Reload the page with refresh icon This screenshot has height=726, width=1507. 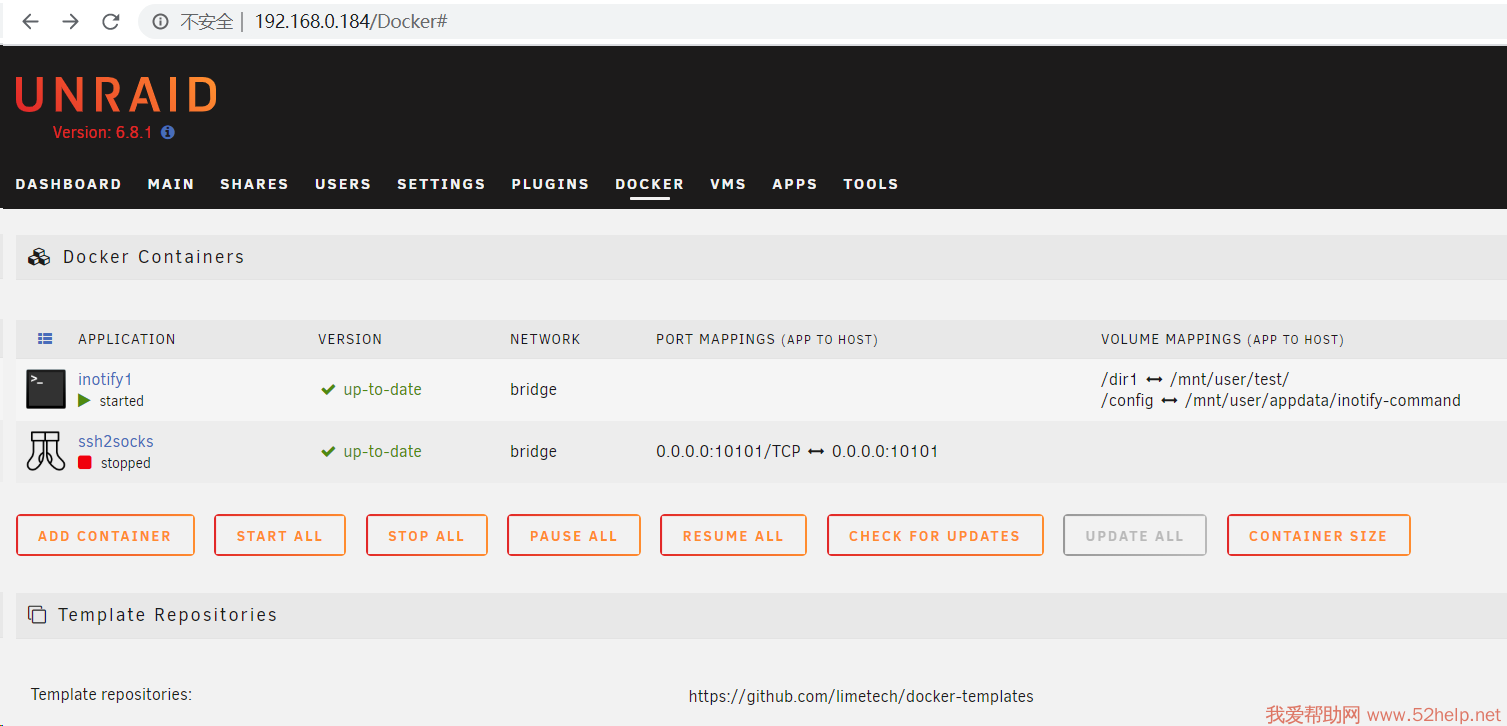[x=111, y=21]
